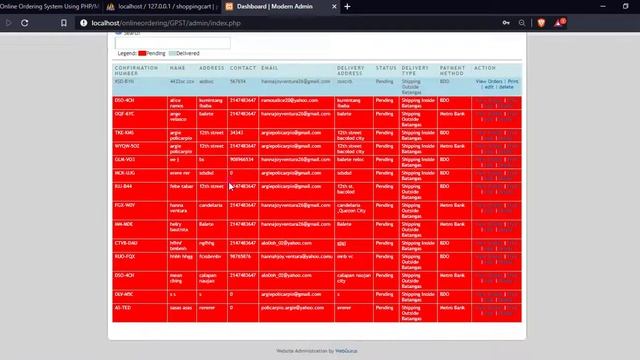
Task: Click contact number 34343
Action: [x=236, y=133]
